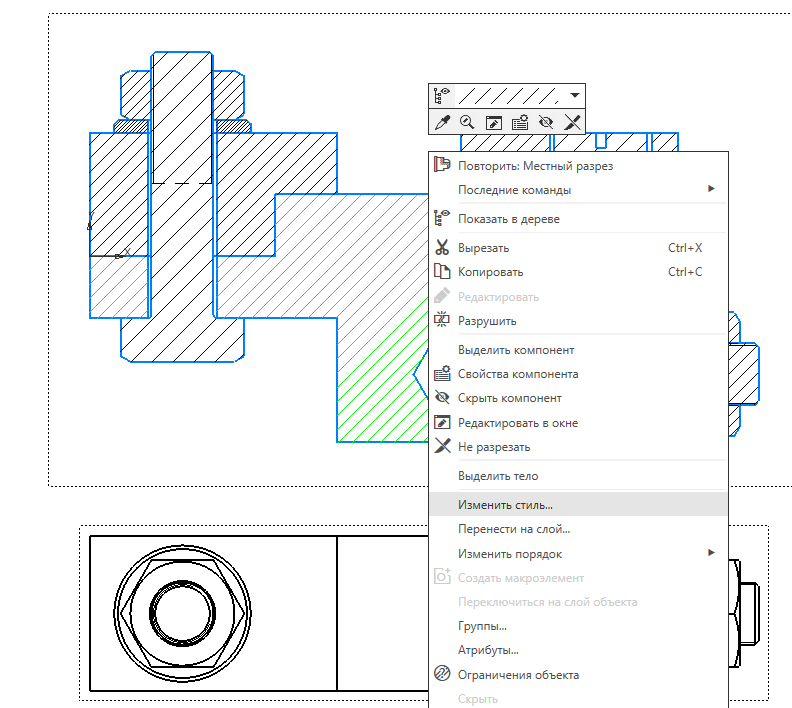Click the Ctrl+C shortcut label
The image size is (792, 708).
point(685,272)
